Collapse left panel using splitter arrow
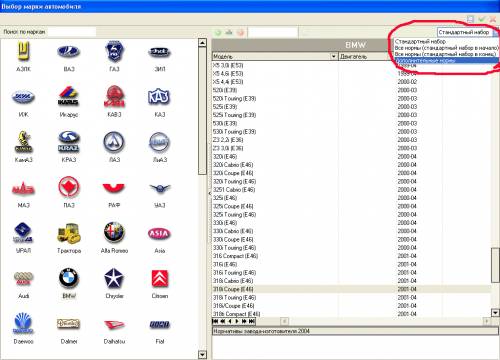The image size is (500, 360). (x=209, y=193)
